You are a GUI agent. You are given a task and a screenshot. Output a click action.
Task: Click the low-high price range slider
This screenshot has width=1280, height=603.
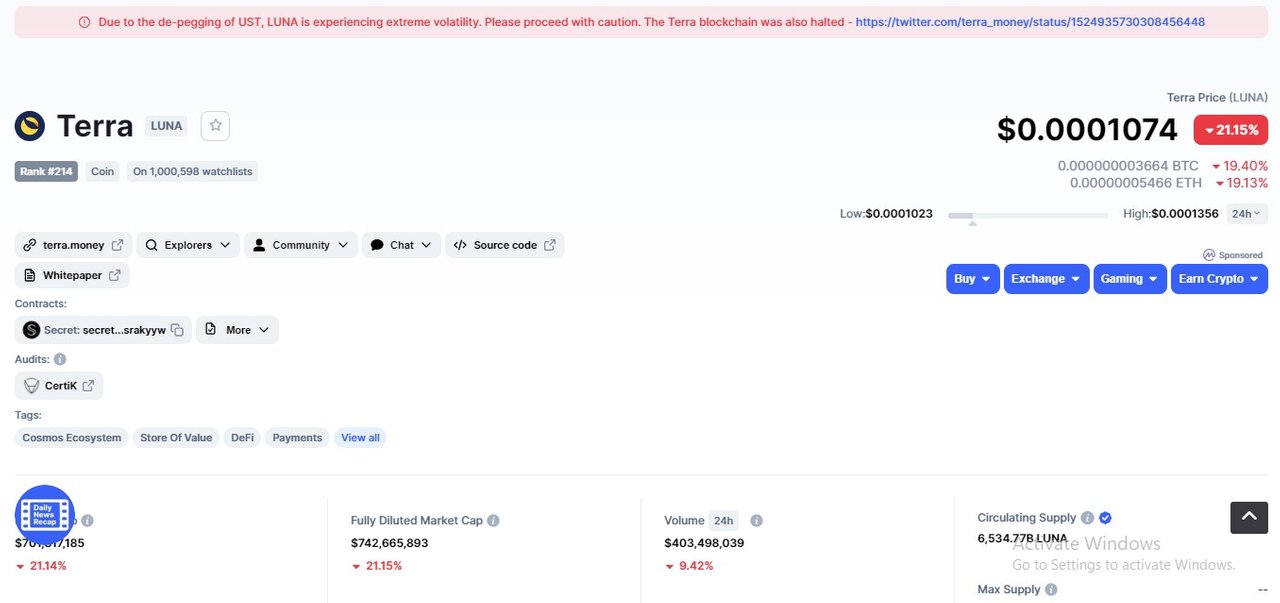coord(1027,215)
